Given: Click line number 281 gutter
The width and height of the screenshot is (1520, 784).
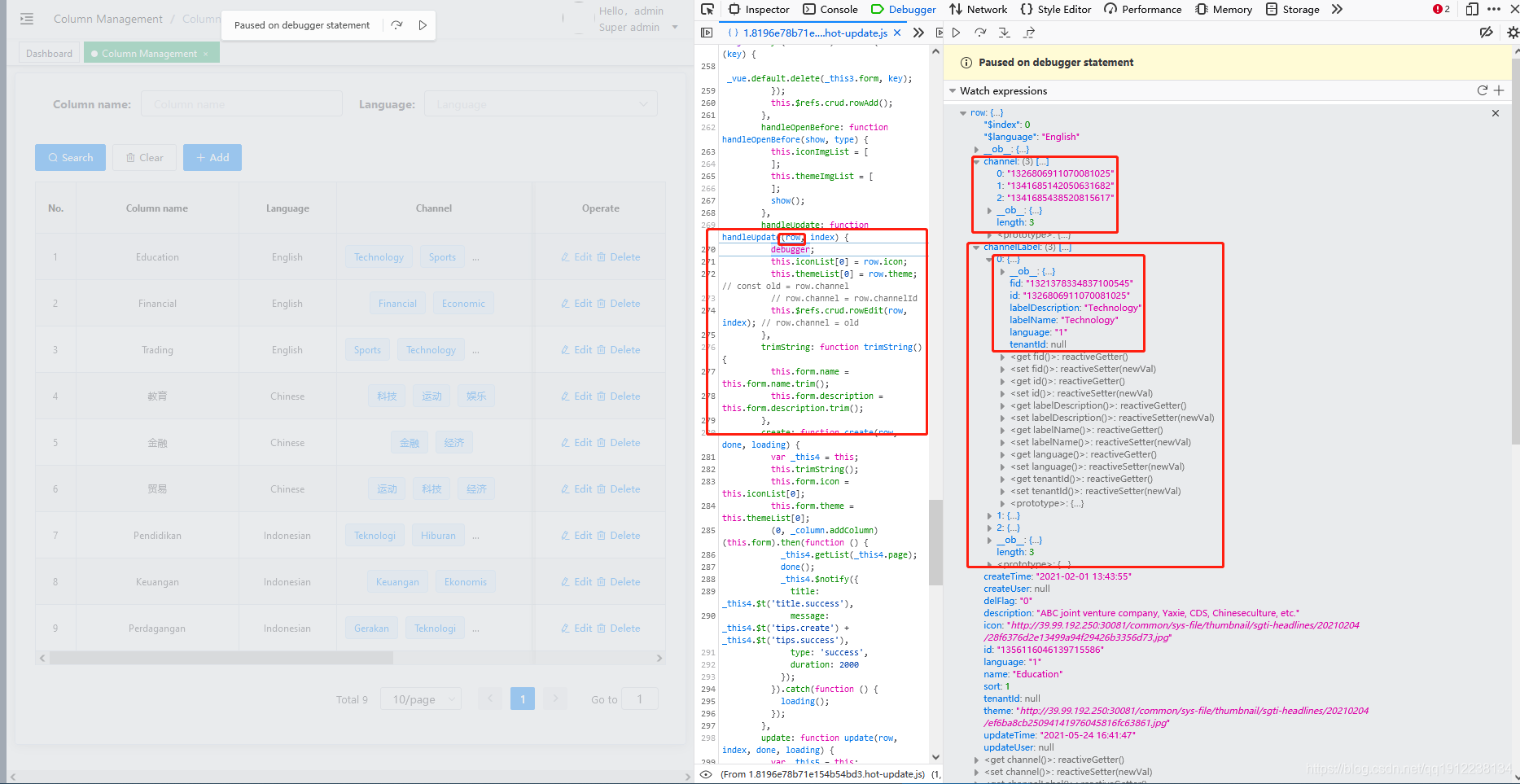Looking at the screenshot, I should click(x=708, y=457).
